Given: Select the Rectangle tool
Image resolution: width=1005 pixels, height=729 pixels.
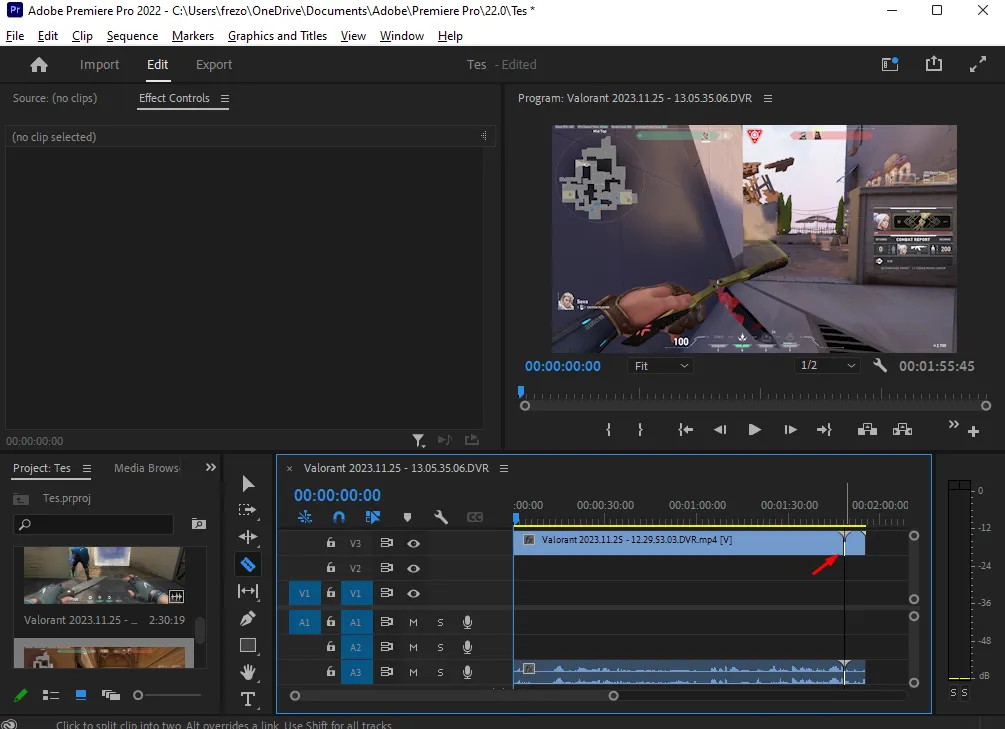Looking at the screenshot, I should tap(248, 645).
